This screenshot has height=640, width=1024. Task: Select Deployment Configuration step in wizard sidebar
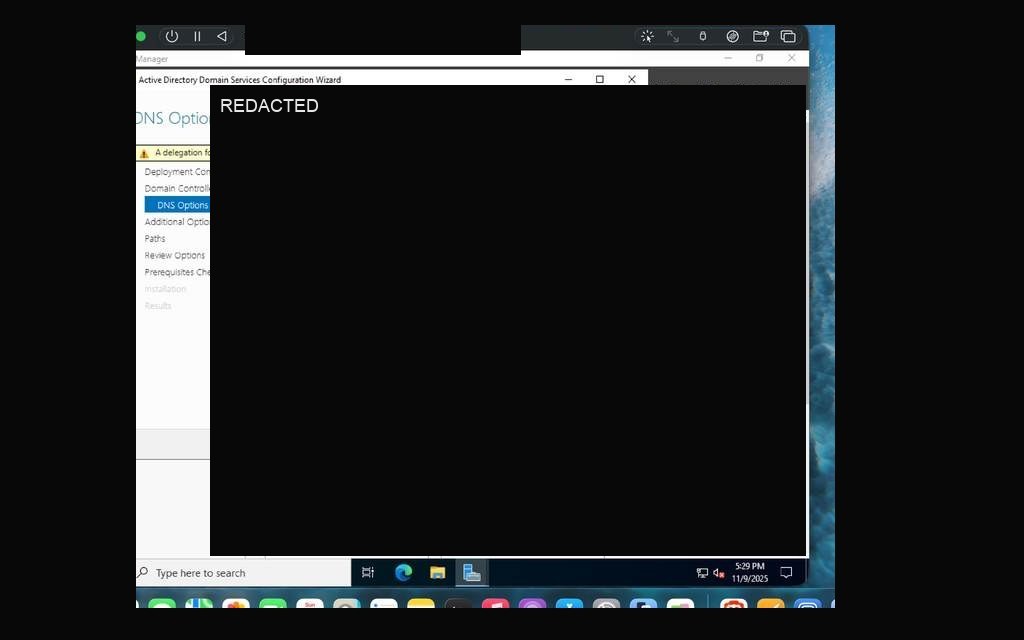pos(177,172)
